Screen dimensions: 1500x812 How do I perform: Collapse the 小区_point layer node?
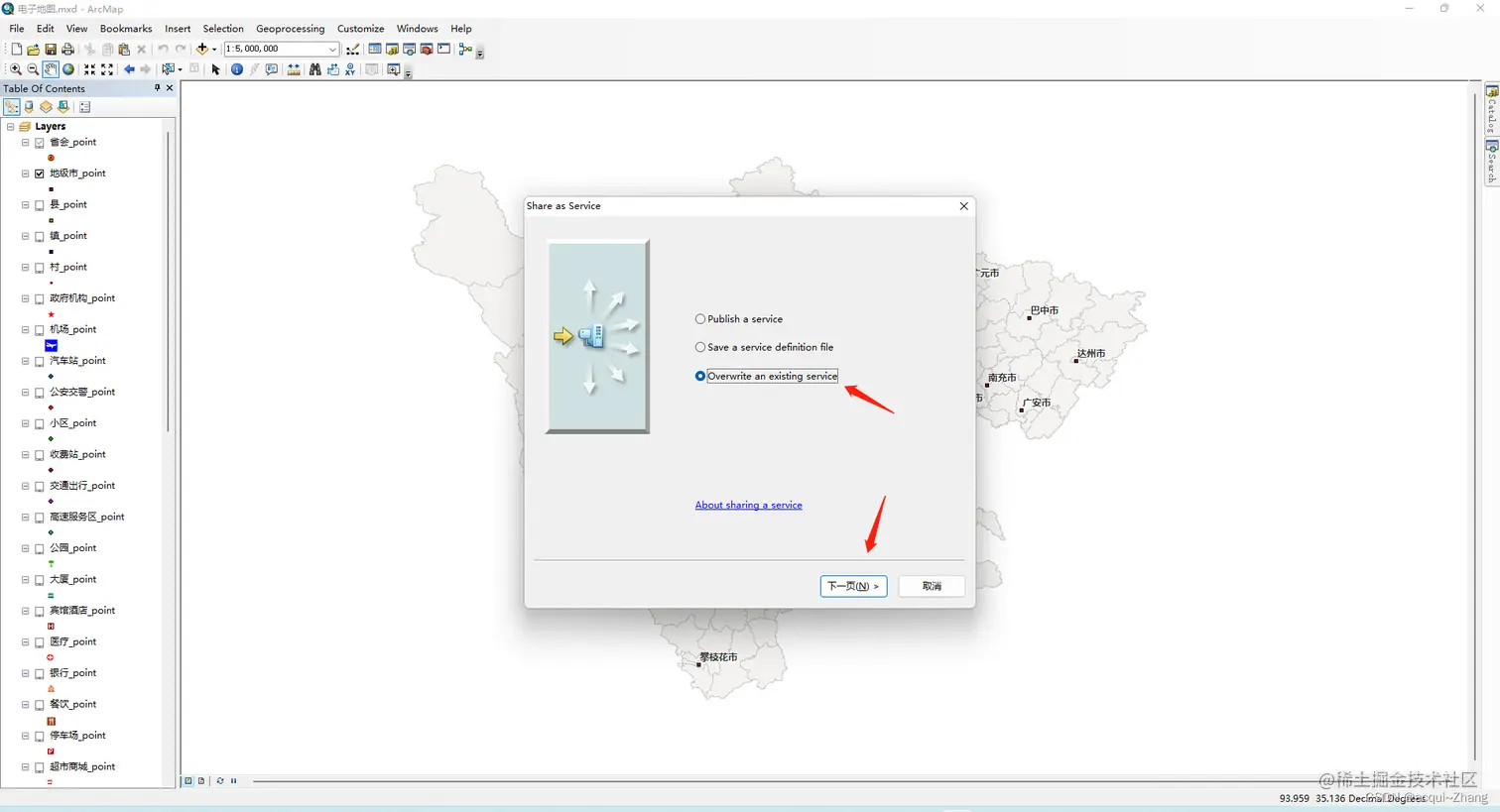click(x=26, y=423)
